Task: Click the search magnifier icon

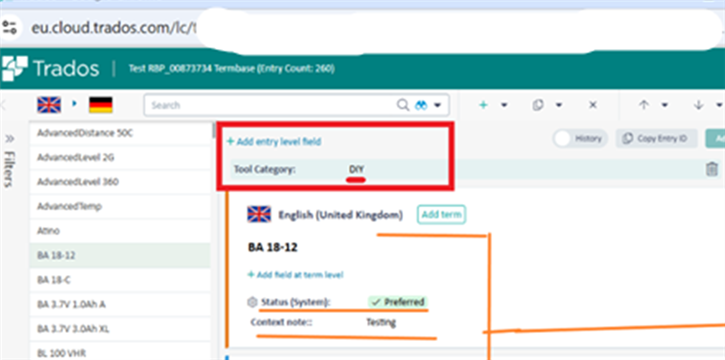Action: (403, 105)
